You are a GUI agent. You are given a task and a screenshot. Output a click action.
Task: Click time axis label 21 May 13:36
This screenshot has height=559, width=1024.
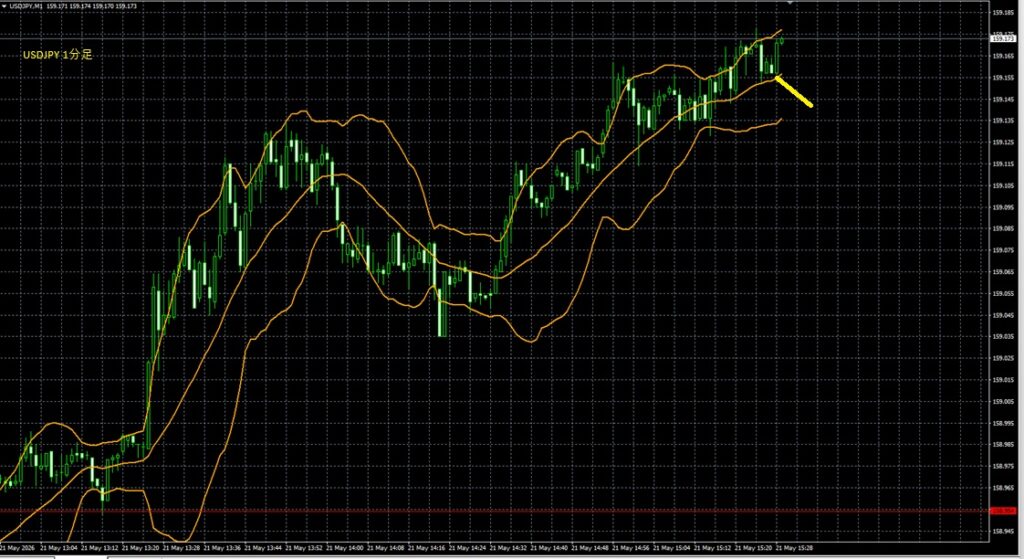[222, 548]
